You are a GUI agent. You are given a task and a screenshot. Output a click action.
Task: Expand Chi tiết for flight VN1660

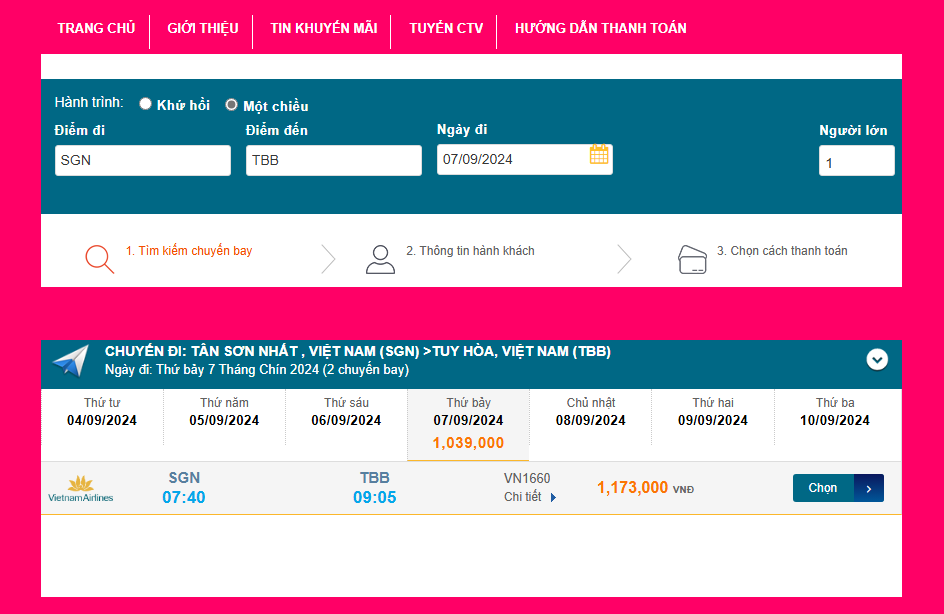pos(530,497)
